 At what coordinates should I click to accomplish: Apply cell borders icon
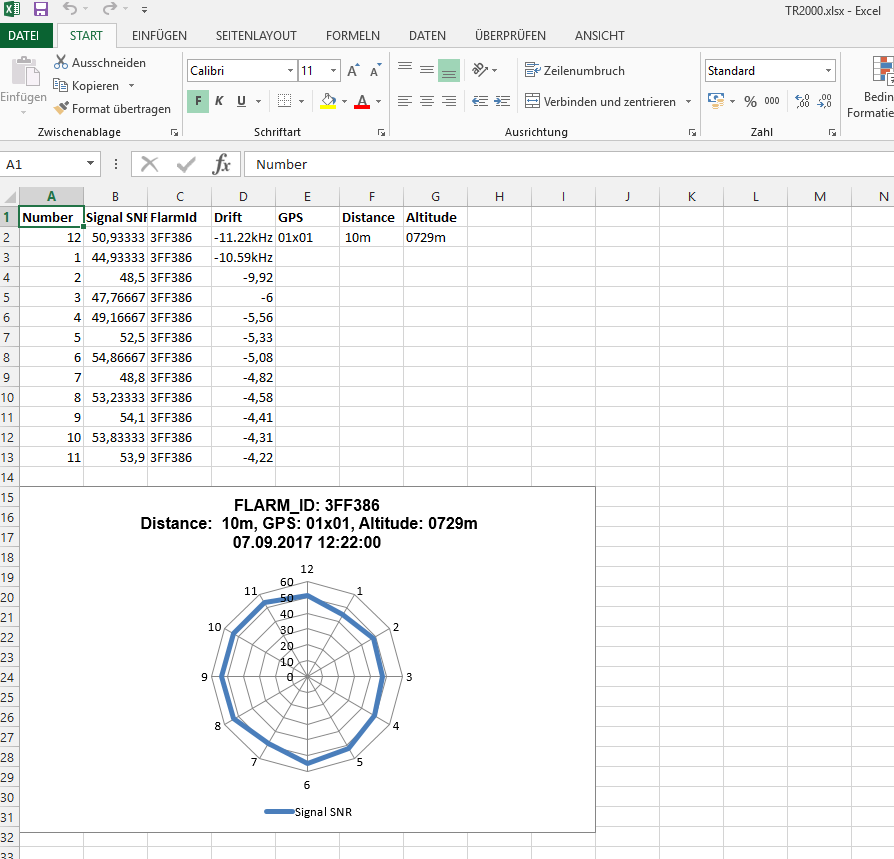click(284, 101)
